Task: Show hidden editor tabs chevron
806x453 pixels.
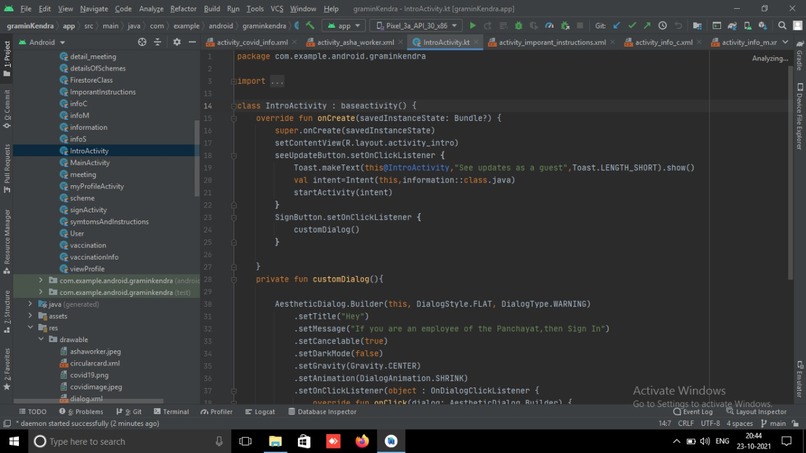Action: (x=785, y=42)
